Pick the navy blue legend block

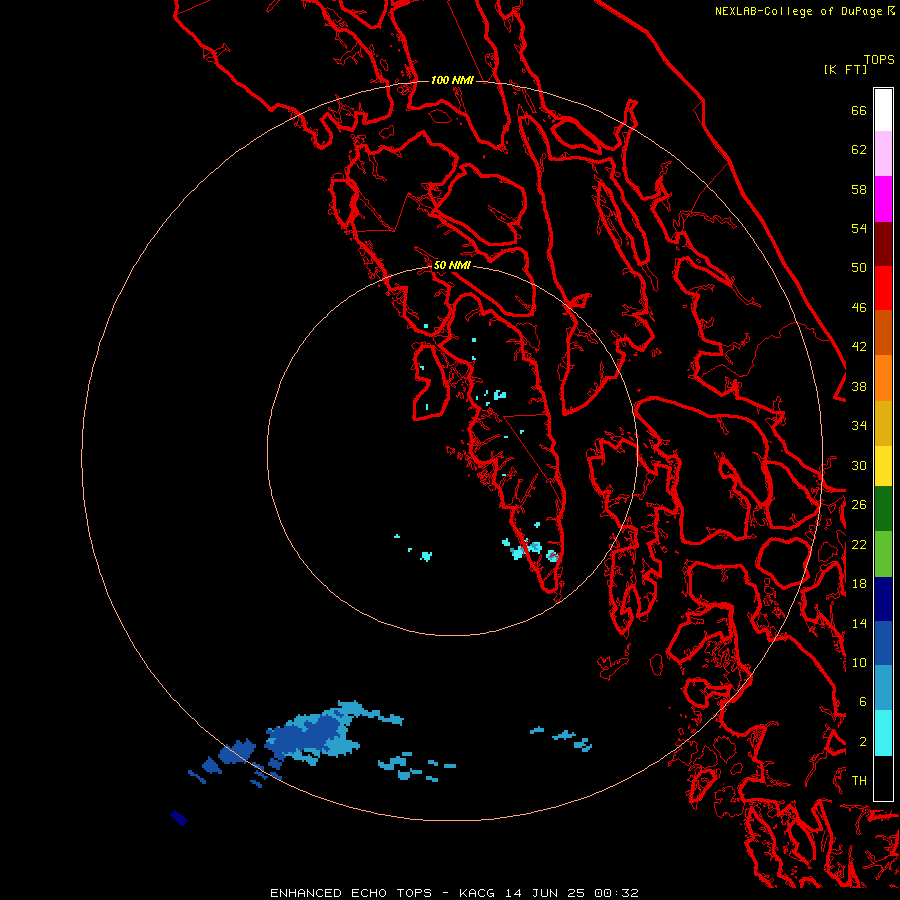click(x=883, y=599)
